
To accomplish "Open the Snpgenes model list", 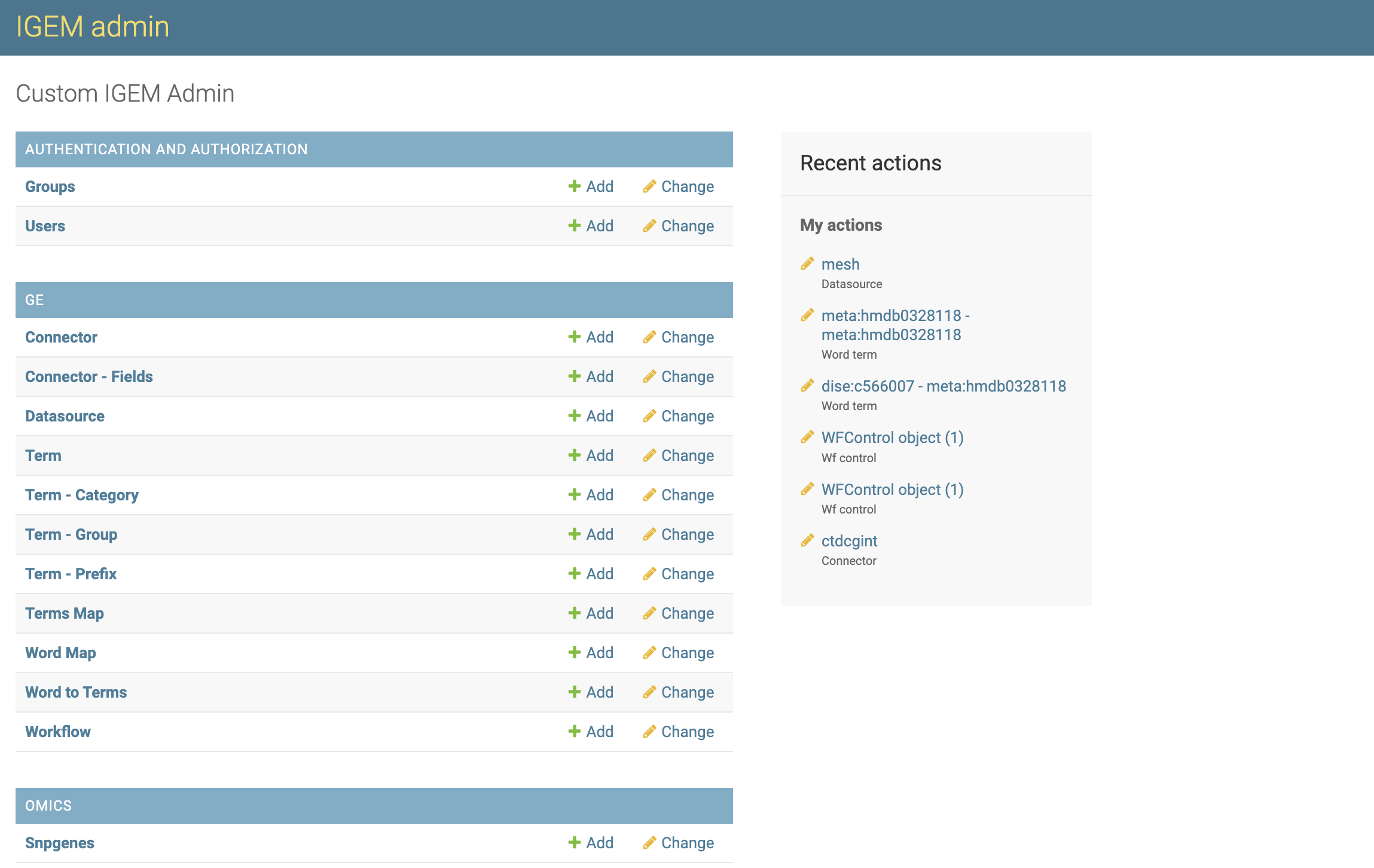I will click(x=60, y=843).
